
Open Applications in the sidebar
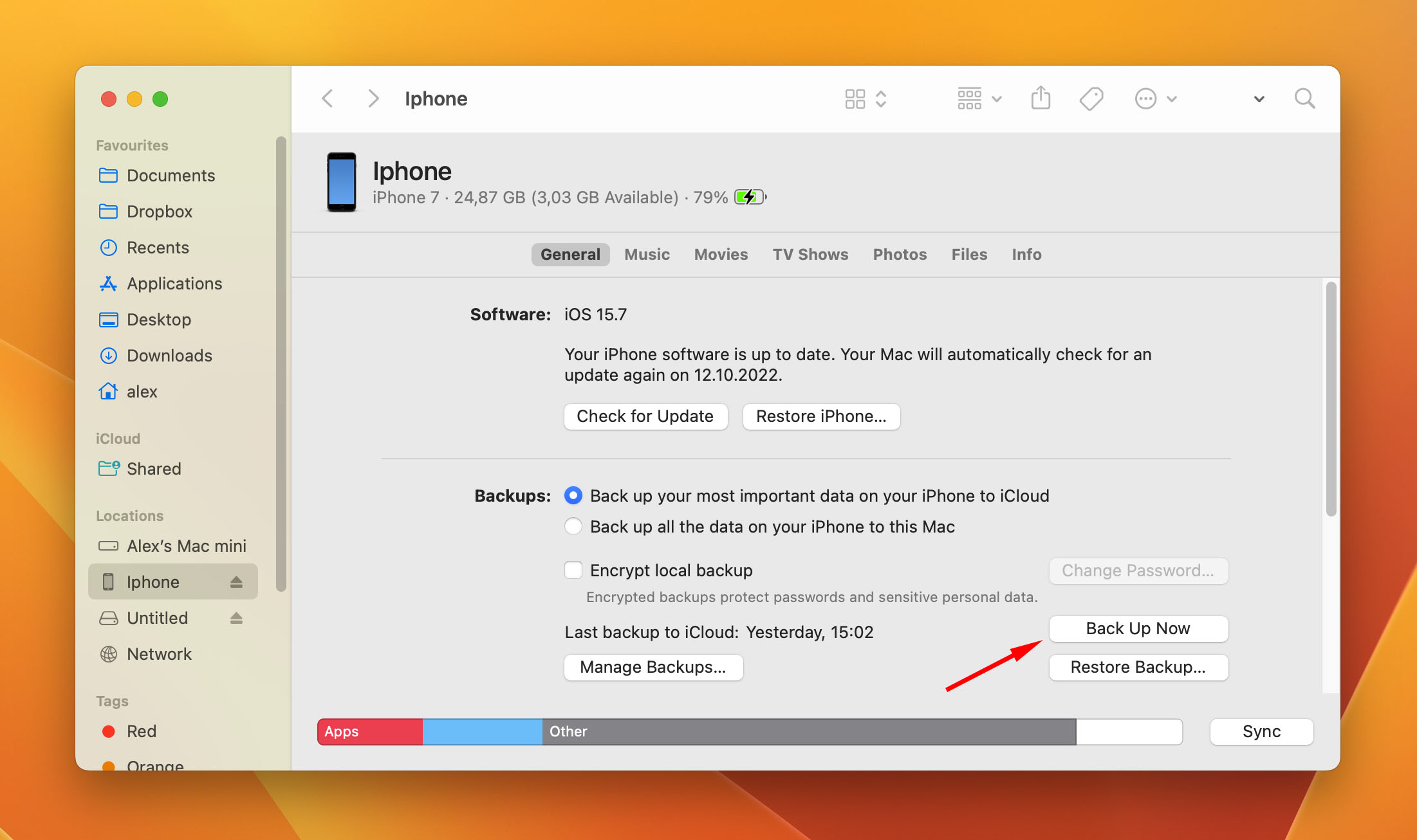(173, 284)
